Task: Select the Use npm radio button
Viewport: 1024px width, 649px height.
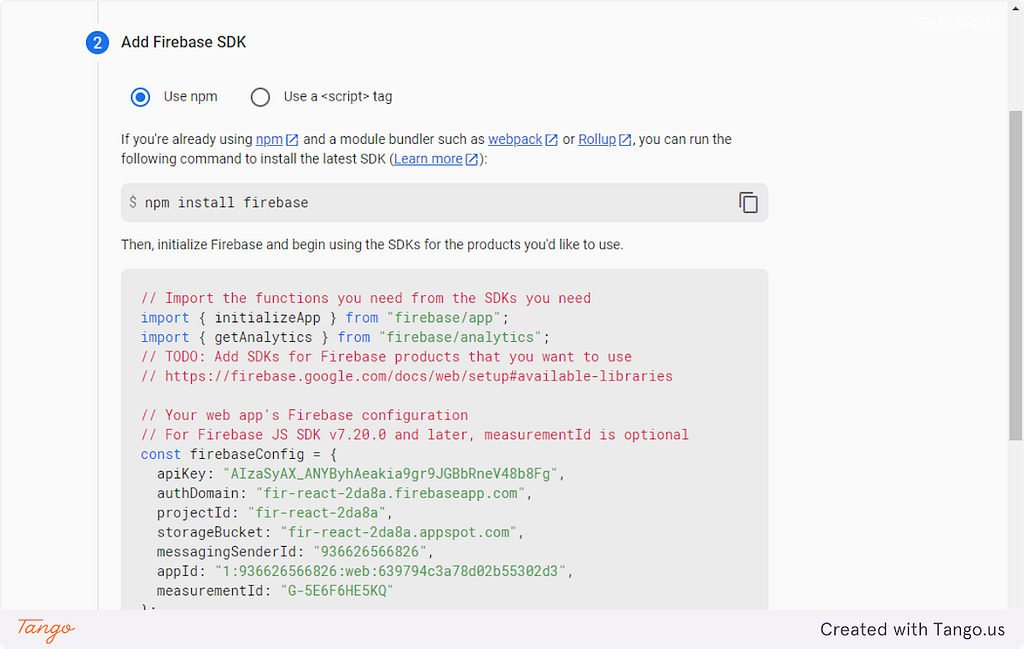Action: coord(140,97)
